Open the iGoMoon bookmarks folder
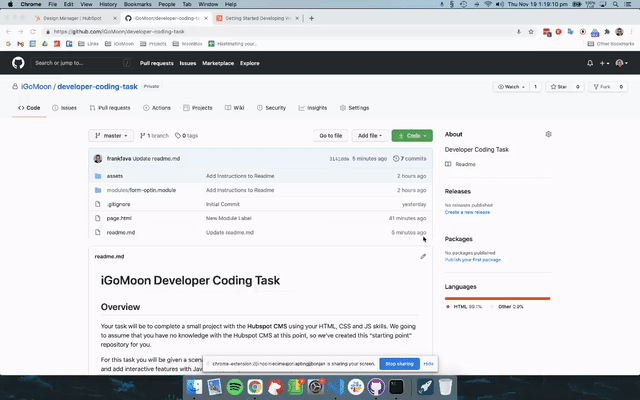Image resolution: width=640 pixels, height=400 pixels. point(119,44)
